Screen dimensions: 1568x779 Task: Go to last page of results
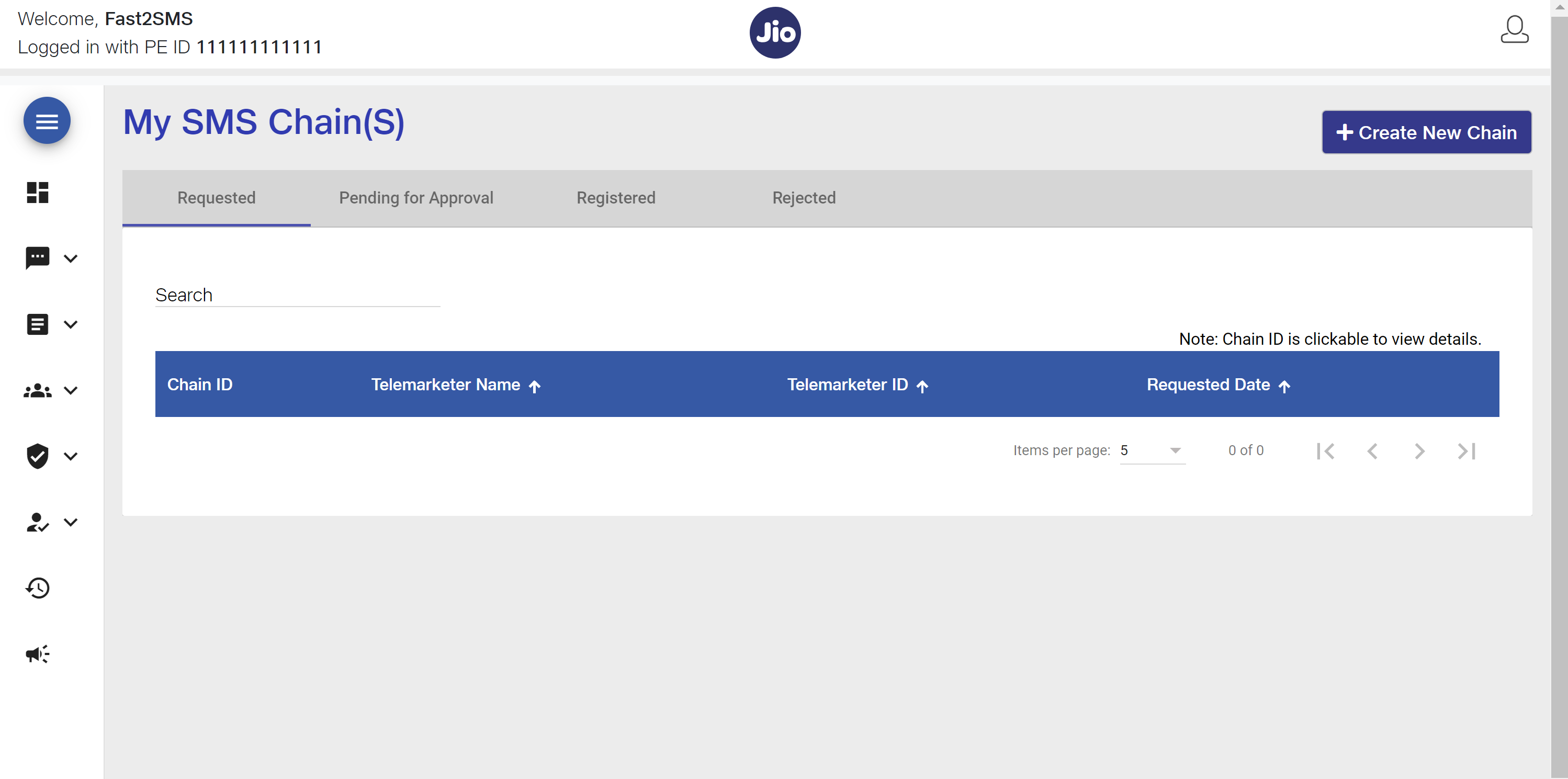tap(1467, 451)
